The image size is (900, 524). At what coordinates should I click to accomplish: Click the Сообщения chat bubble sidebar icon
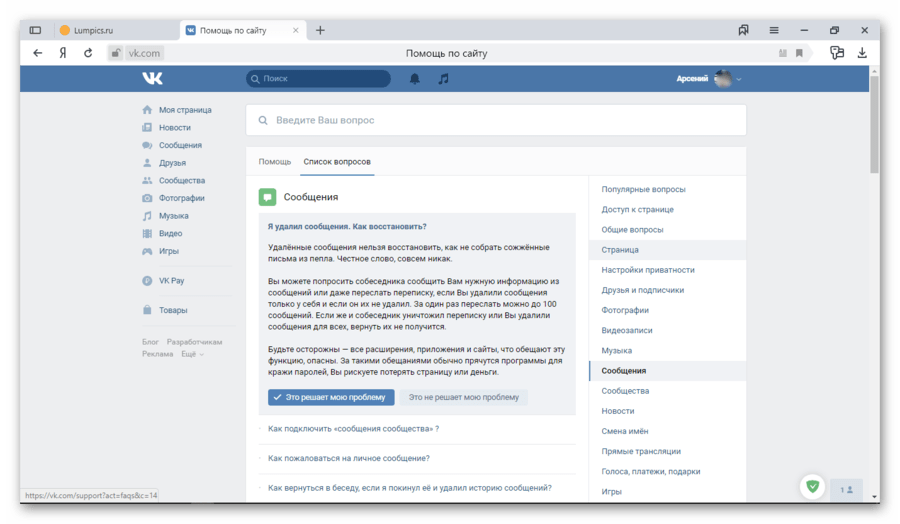tap(147, 145)
